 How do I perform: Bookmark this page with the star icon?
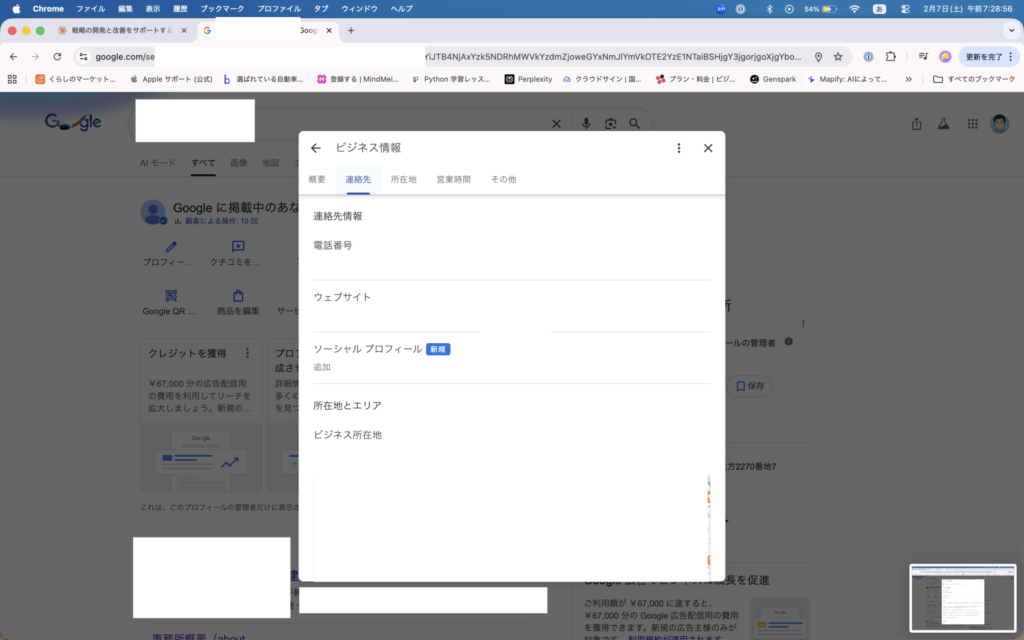pyautogui.click(x=838, y=57)
